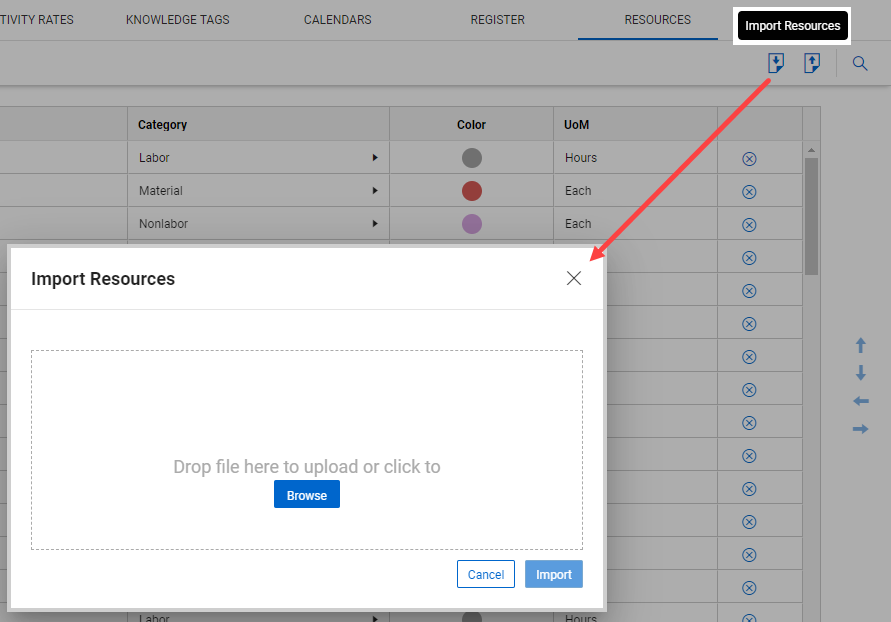Viewport: 891px width, 622px height.
Task: Click the Color column header
Action: pos(471,124)
